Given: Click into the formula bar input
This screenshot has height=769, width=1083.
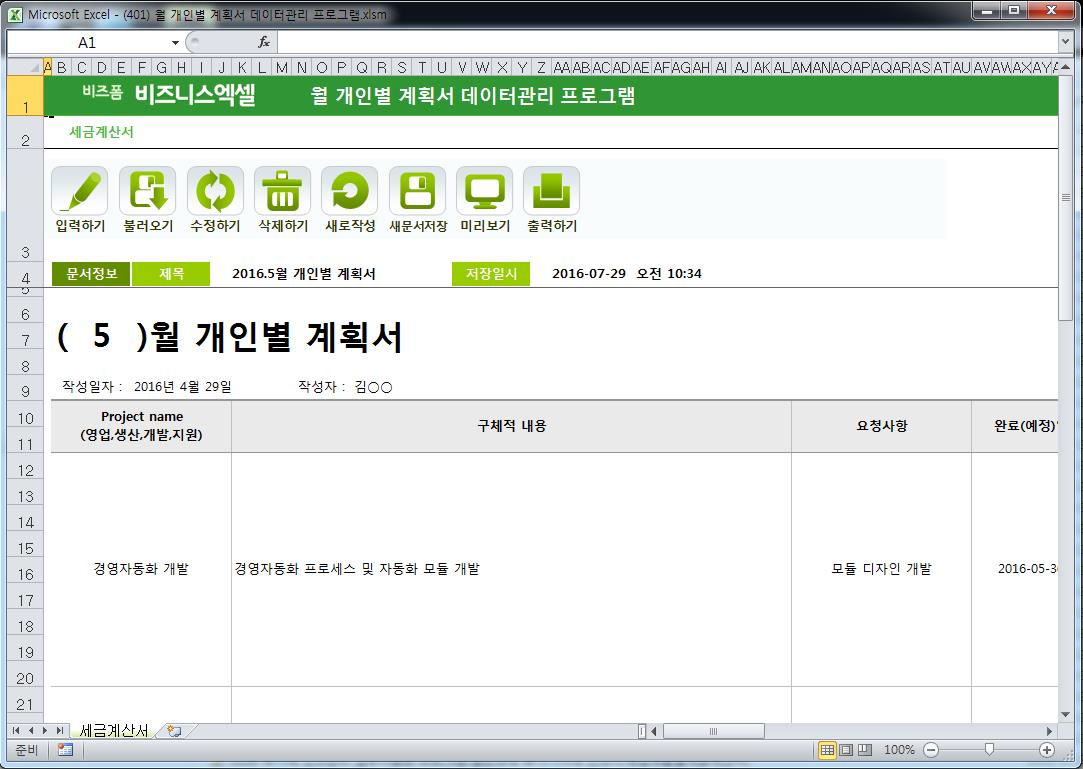Looking at the screenshot, I should [x=667, y=42].
